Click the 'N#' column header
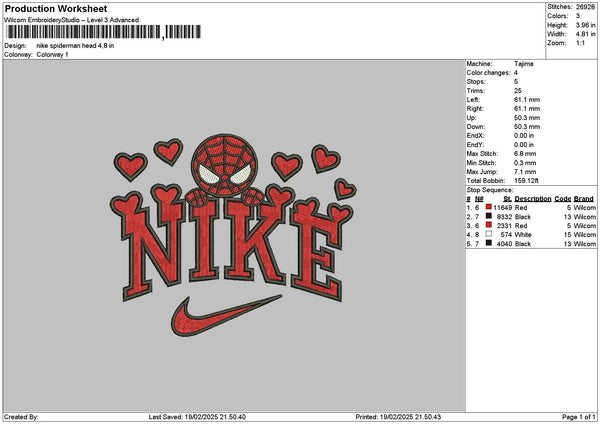 coord(479,199)
